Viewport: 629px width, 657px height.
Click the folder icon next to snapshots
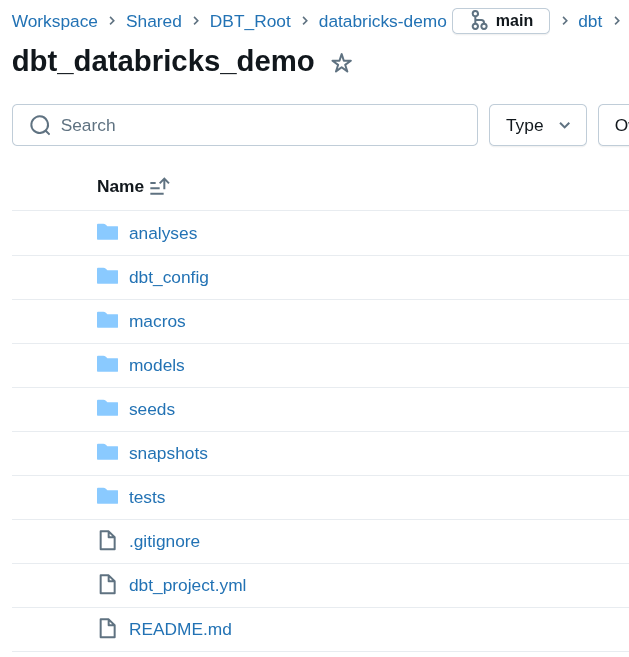[x=107, y=452]
